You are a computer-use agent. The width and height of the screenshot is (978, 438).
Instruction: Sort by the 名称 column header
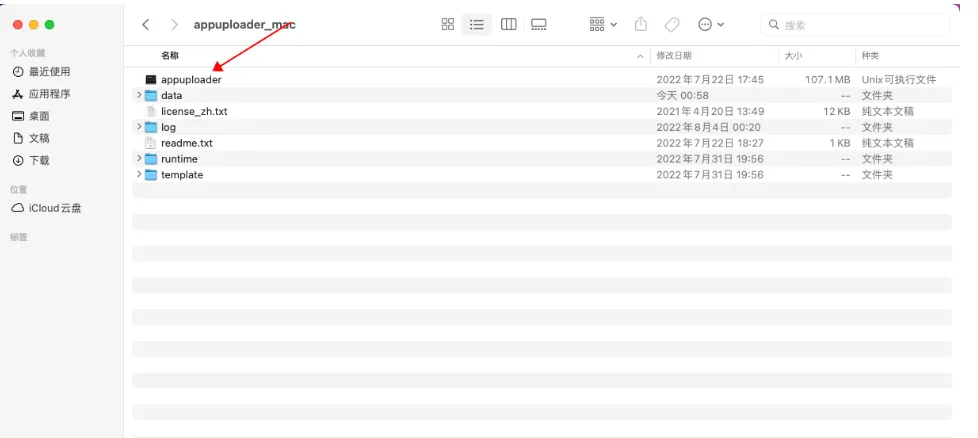(x=170, y=56)
